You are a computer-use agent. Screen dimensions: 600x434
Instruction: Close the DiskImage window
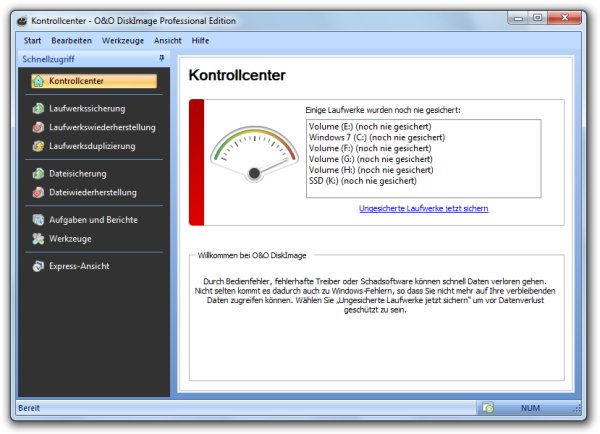(x=565, y=18)
